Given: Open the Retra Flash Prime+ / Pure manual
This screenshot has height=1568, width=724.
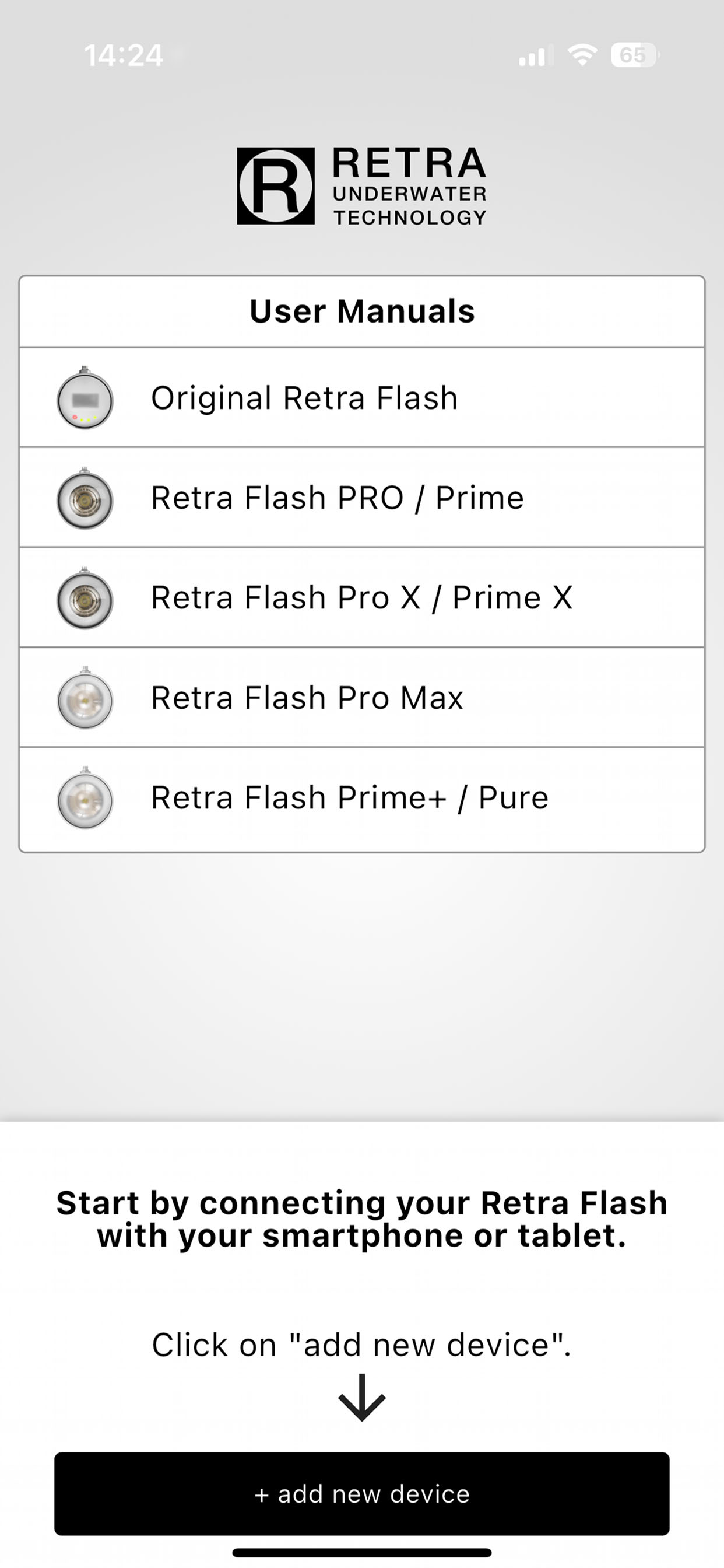Looking at the screenshot, I should [x=349, y=797].
